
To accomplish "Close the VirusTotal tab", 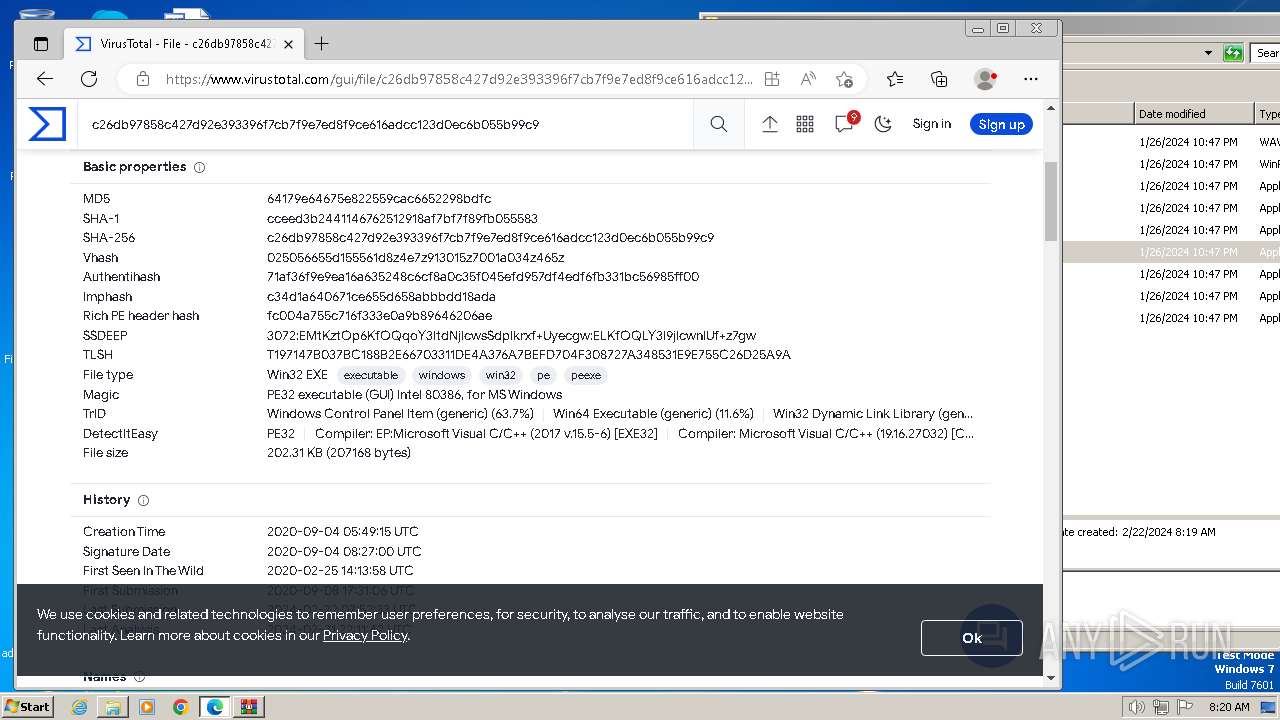I will [288, 44].
